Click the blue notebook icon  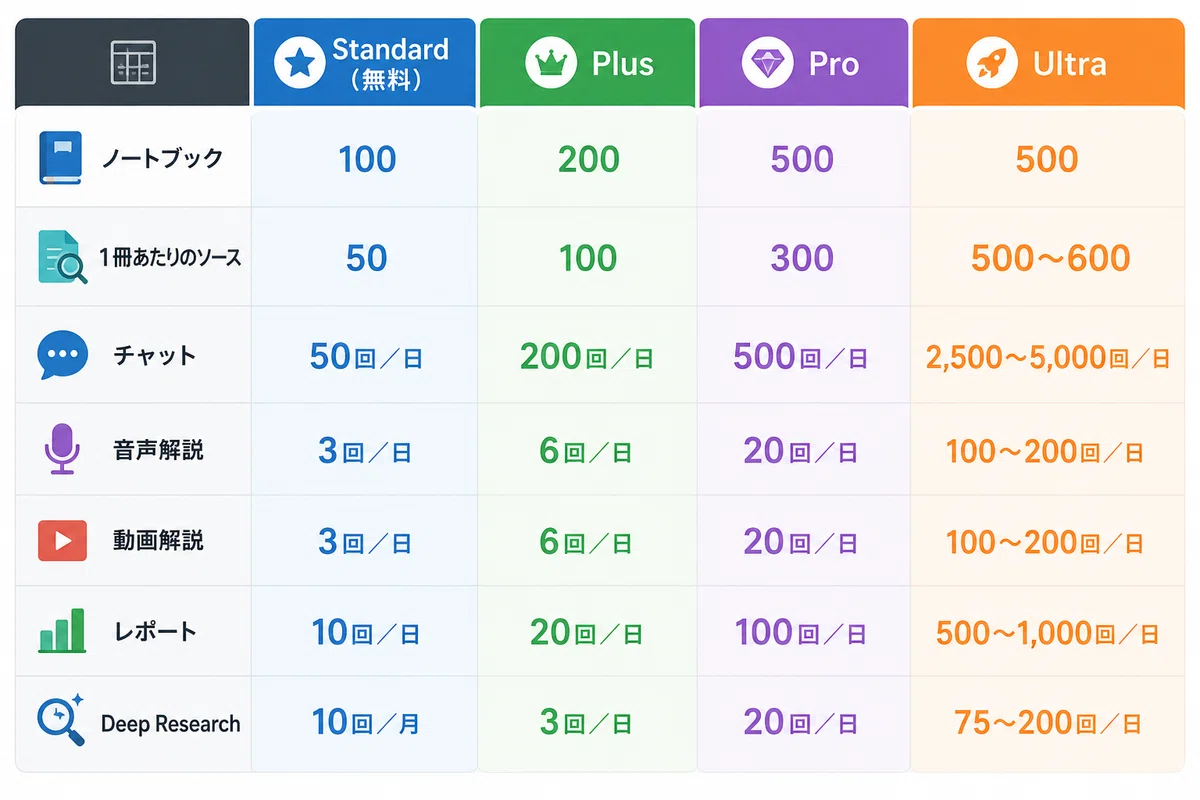point(60,158)
